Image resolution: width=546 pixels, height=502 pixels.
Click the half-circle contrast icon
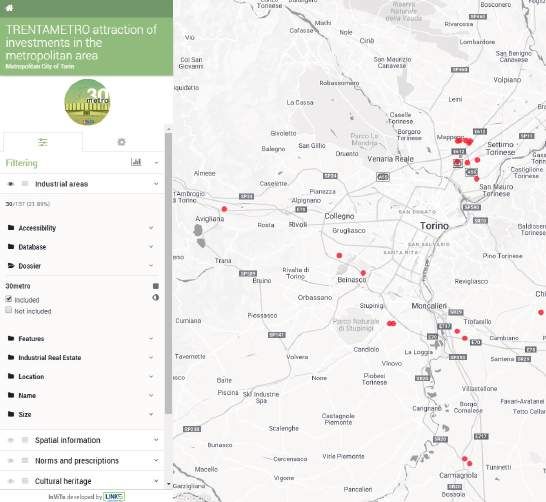point(156,298)
